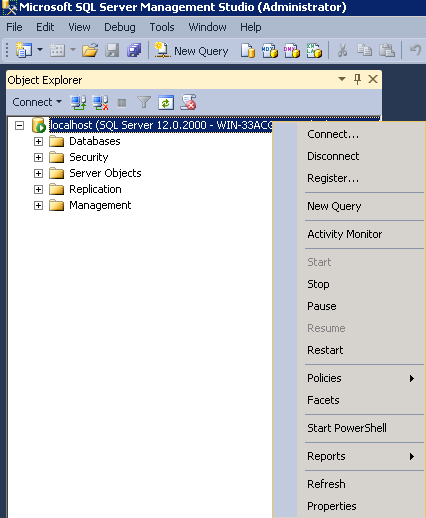
Task: Click the New Project toolbar icon
Action: click(24, 50)
